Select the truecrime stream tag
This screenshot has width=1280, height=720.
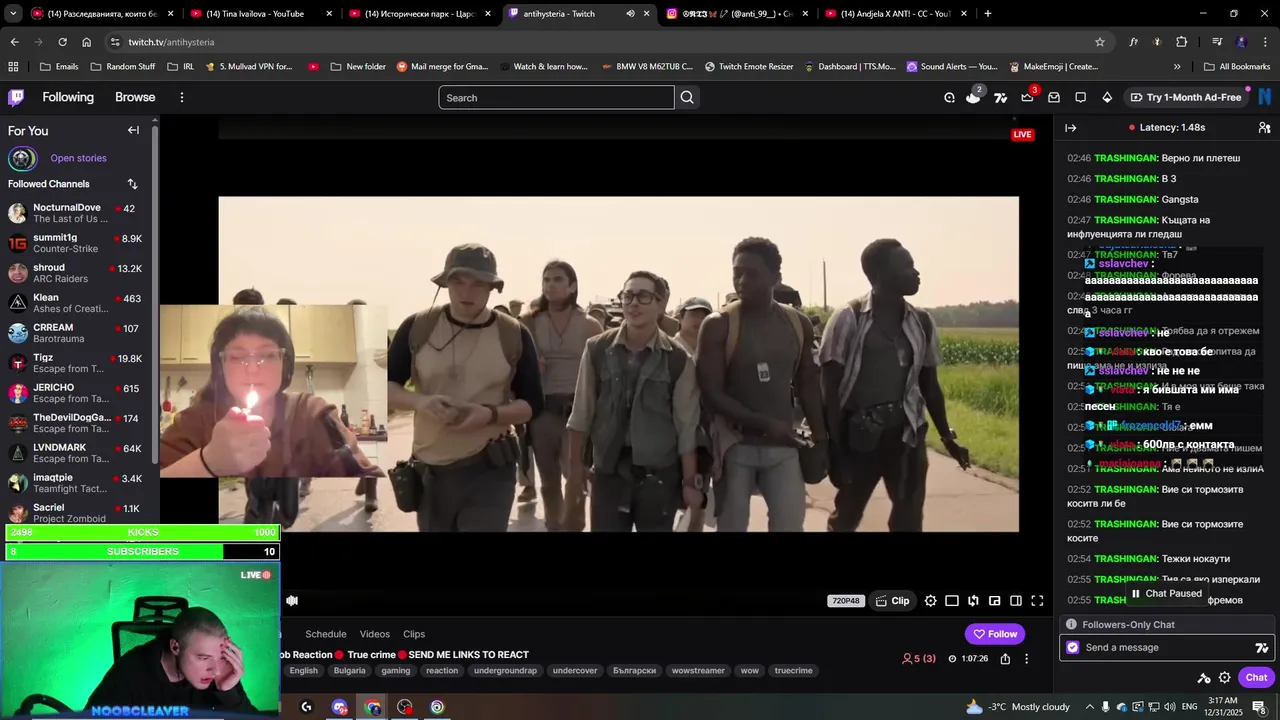click(793, 671)
